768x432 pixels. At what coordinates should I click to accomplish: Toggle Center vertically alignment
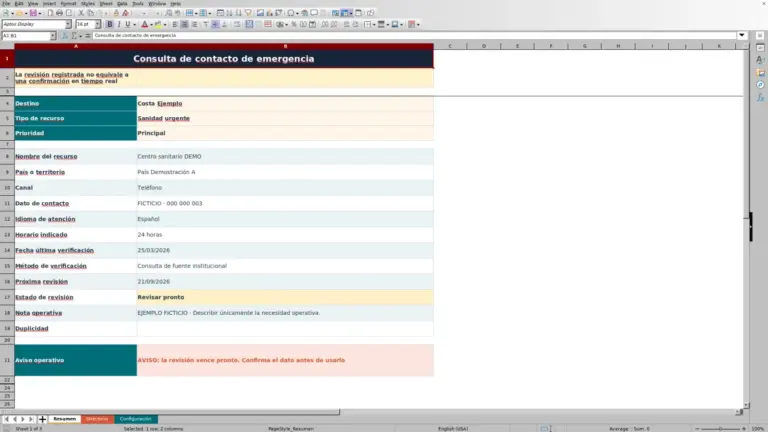216,24
